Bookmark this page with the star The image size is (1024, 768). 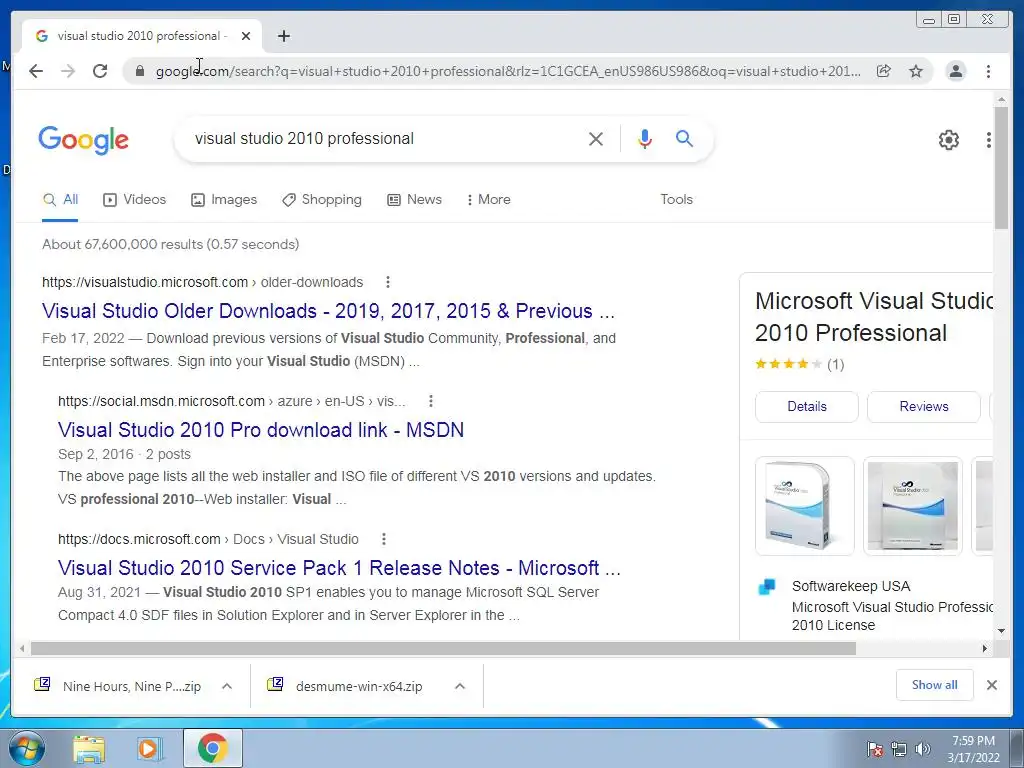coord(916,71)
